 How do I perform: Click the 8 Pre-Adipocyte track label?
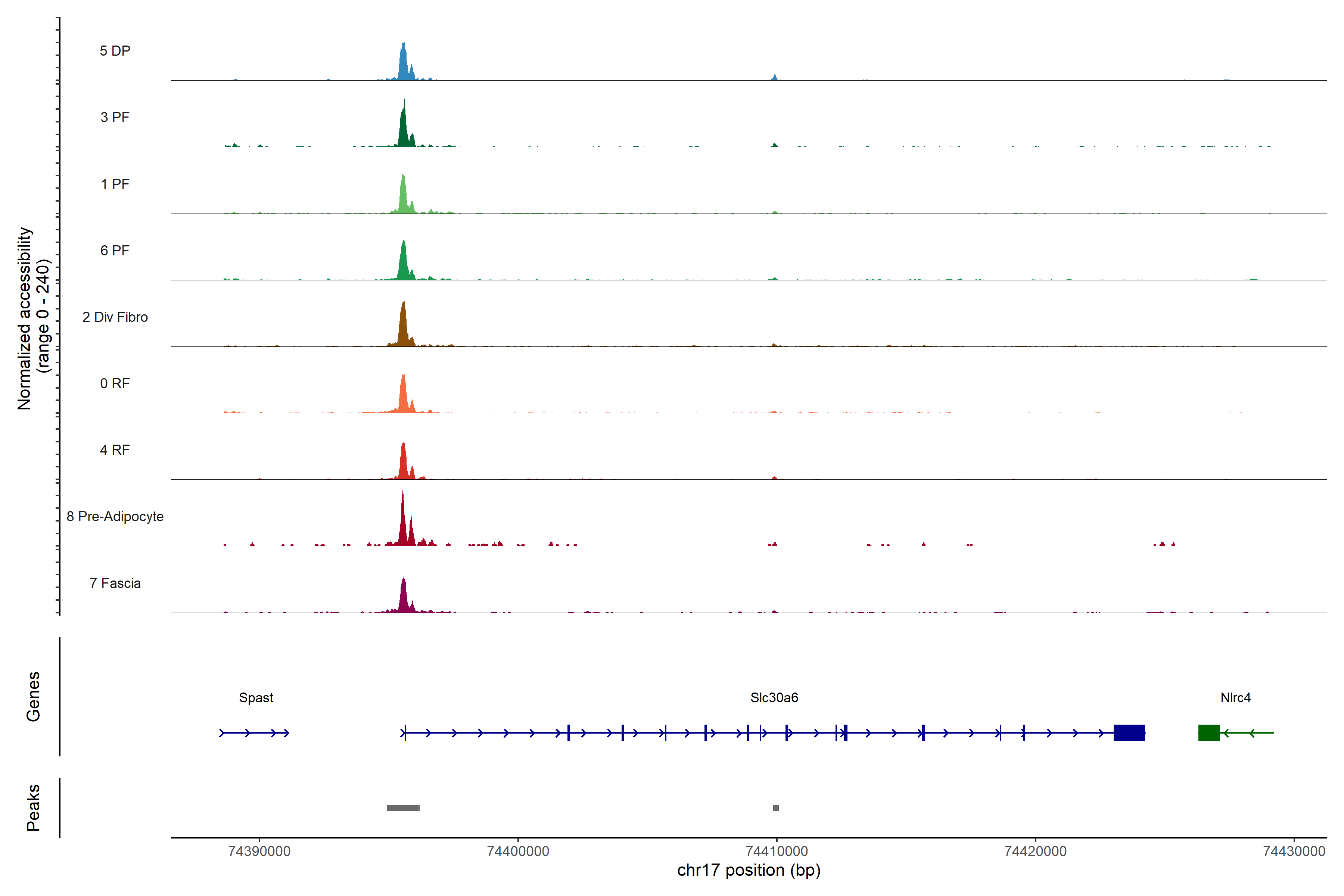pos(115,516)
